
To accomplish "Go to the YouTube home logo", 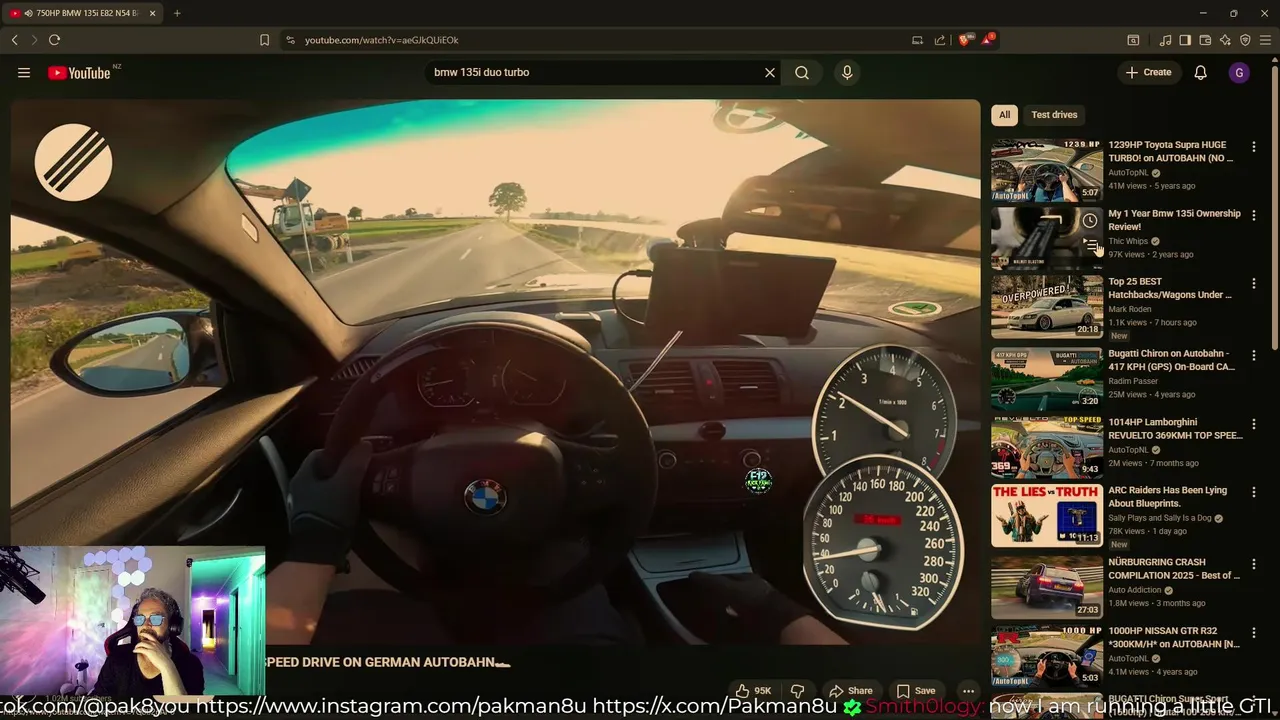I will 79,72.
